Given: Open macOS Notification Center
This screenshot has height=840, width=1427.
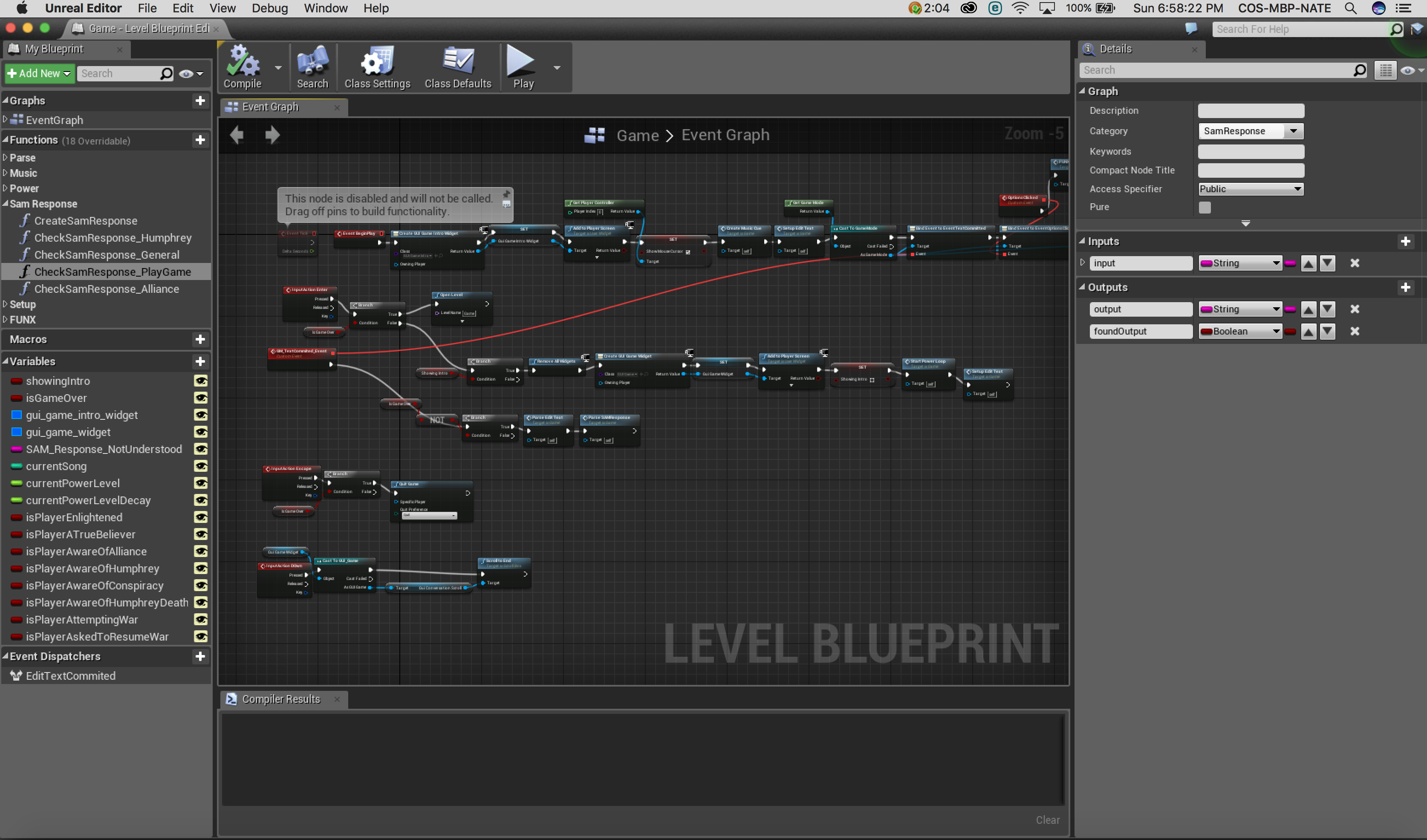Looking at the screenshot, I should coord(1403,8).
